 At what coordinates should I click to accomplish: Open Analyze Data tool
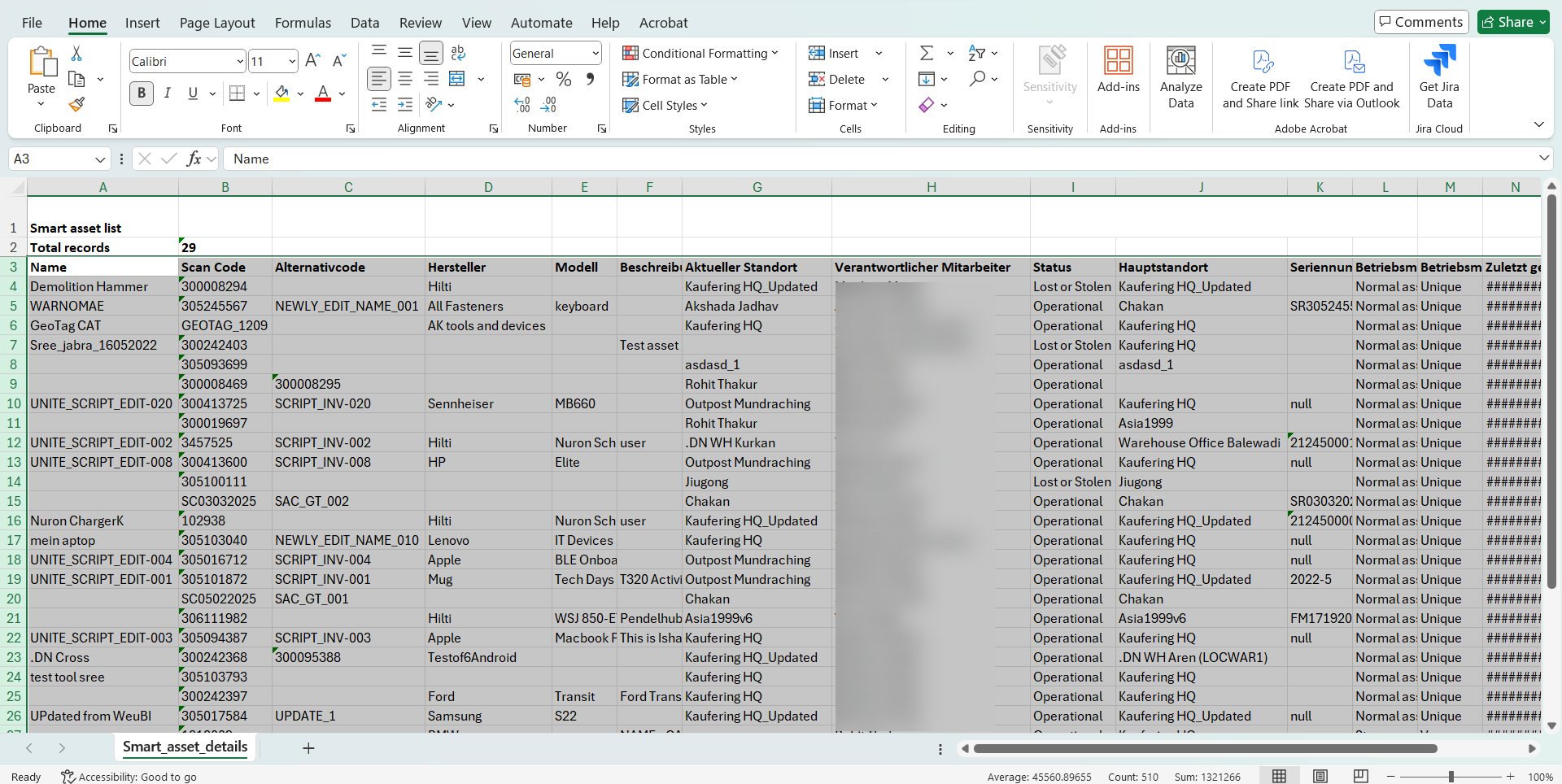coord(1181,78)
